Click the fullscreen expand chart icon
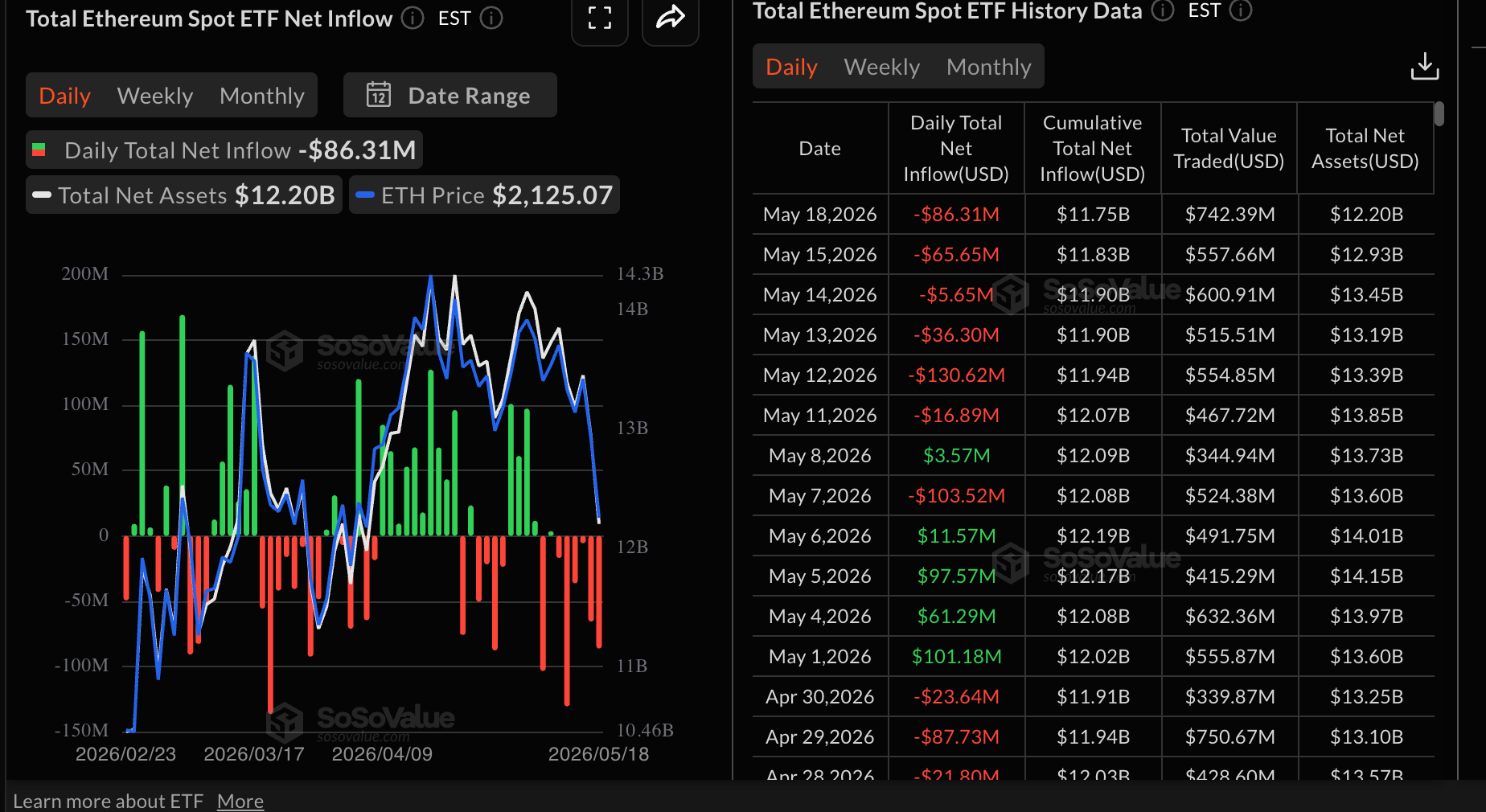 600,18
